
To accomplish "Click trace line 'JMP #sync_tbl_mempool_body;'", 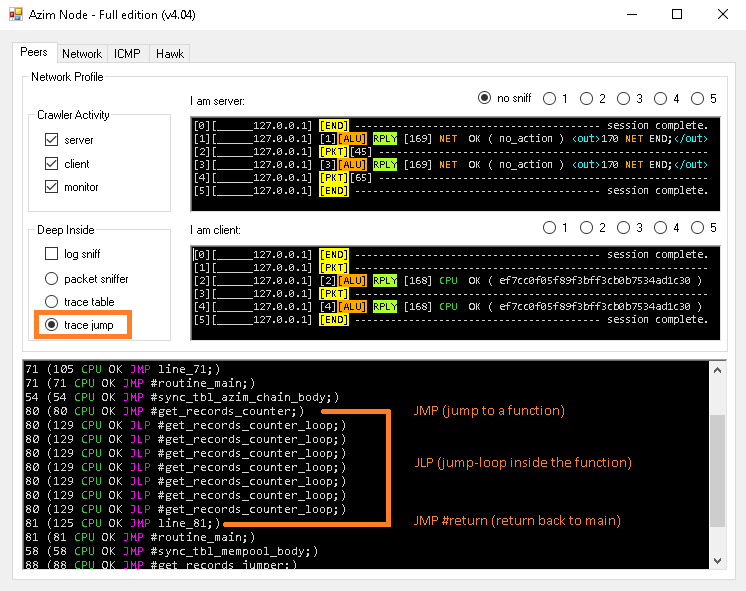I will [x=172, y=551].
